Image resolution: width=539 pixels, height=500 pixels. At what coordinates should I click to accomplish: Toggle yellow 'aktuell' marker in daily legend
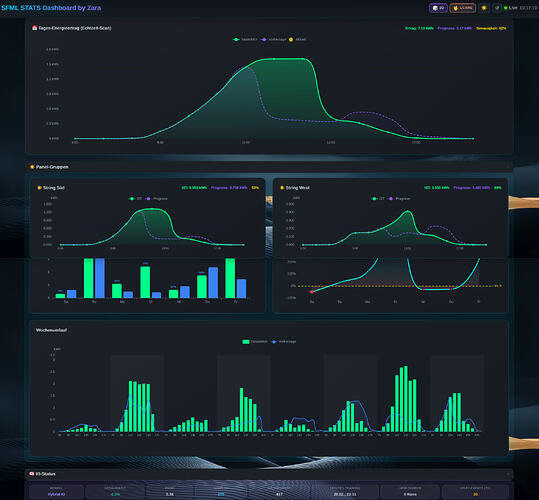pyautogui.click(x=297, y=40)
